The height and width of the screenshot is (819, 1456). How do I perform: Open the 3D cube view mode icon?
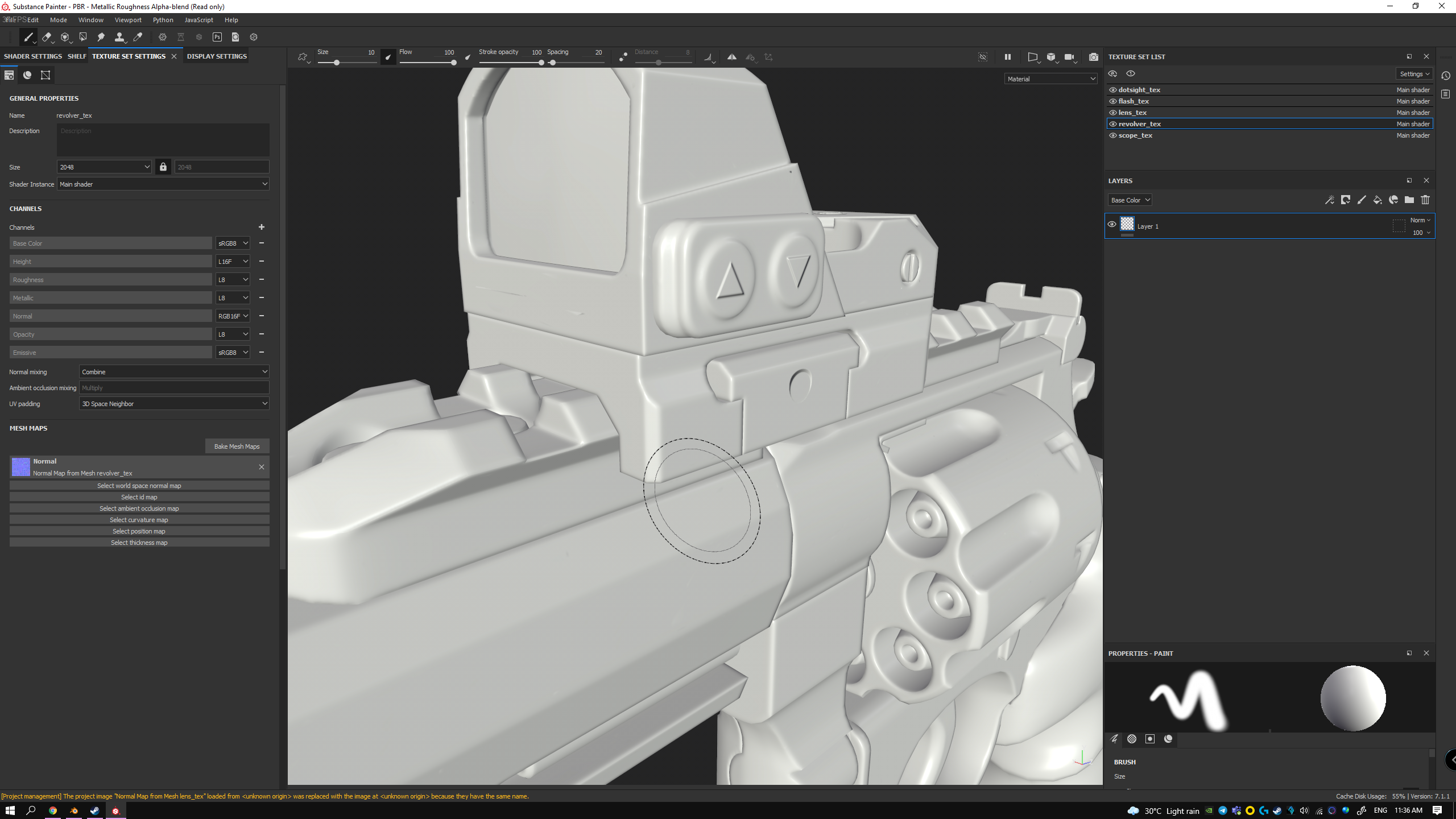[1051, 57]
